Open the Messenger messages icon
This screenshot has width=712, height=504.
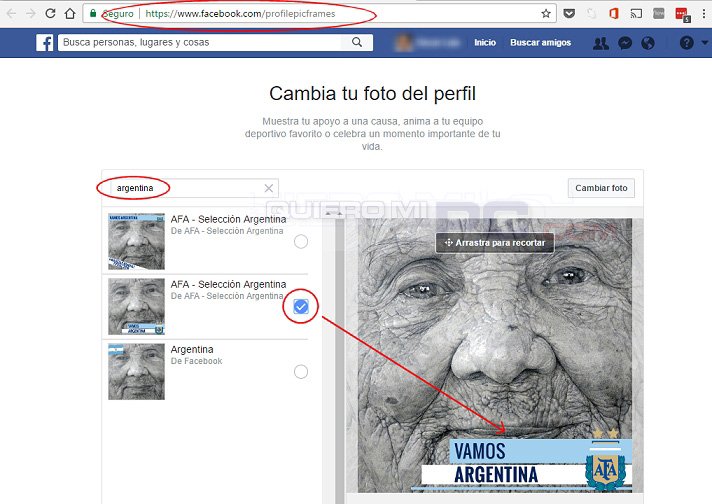pyautogui.click(x=625, y=43)
